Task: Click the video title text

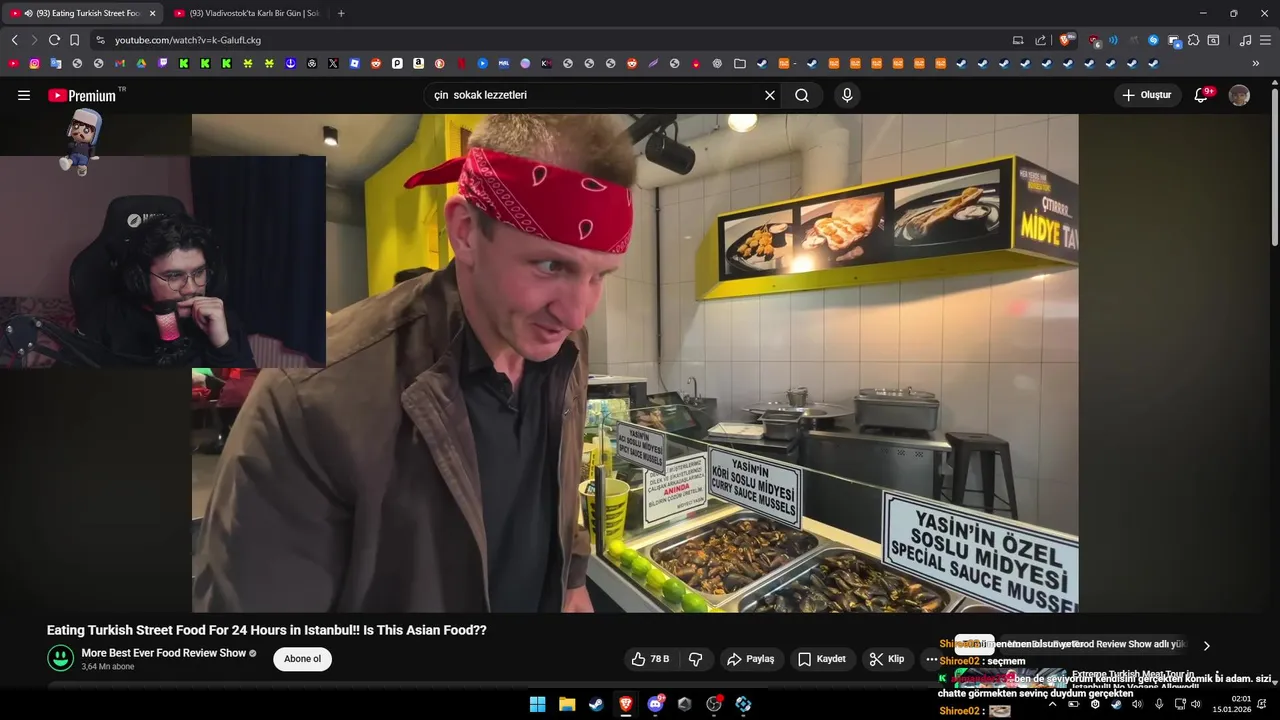Action: pyautogui.click(x=267, y=630)
